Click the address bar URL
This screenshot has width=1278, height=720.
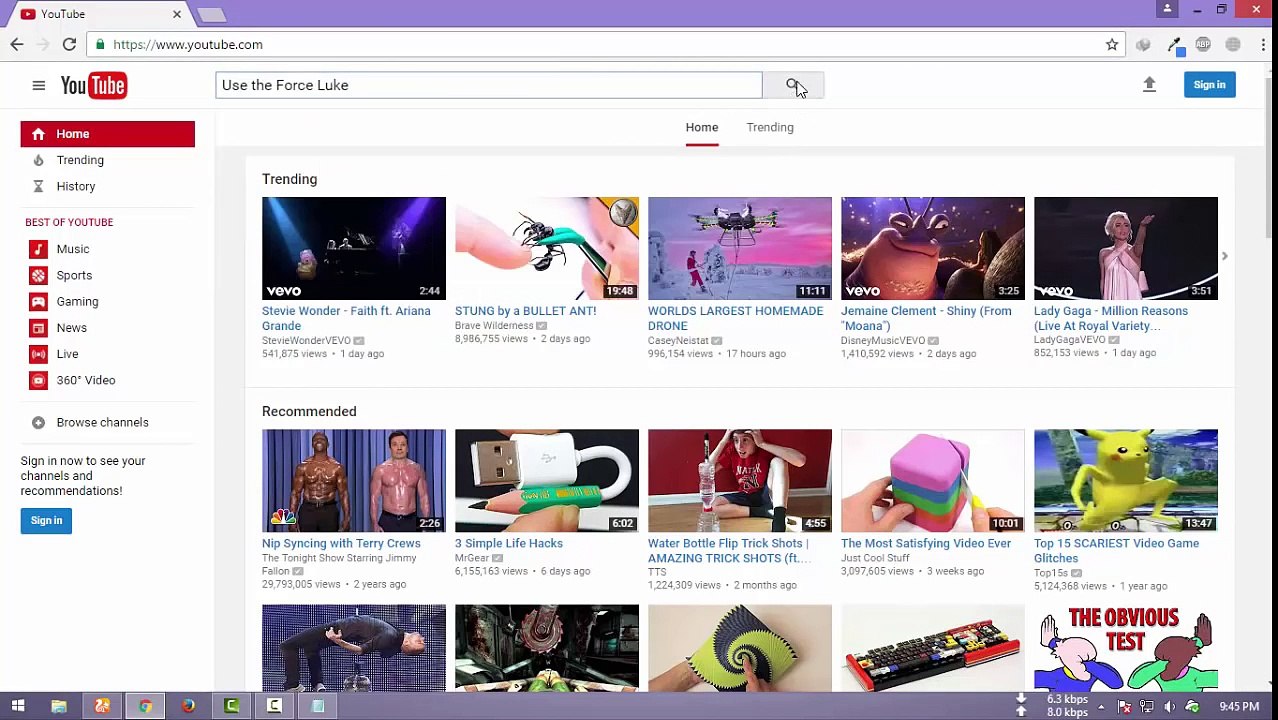tap(188, 44)
